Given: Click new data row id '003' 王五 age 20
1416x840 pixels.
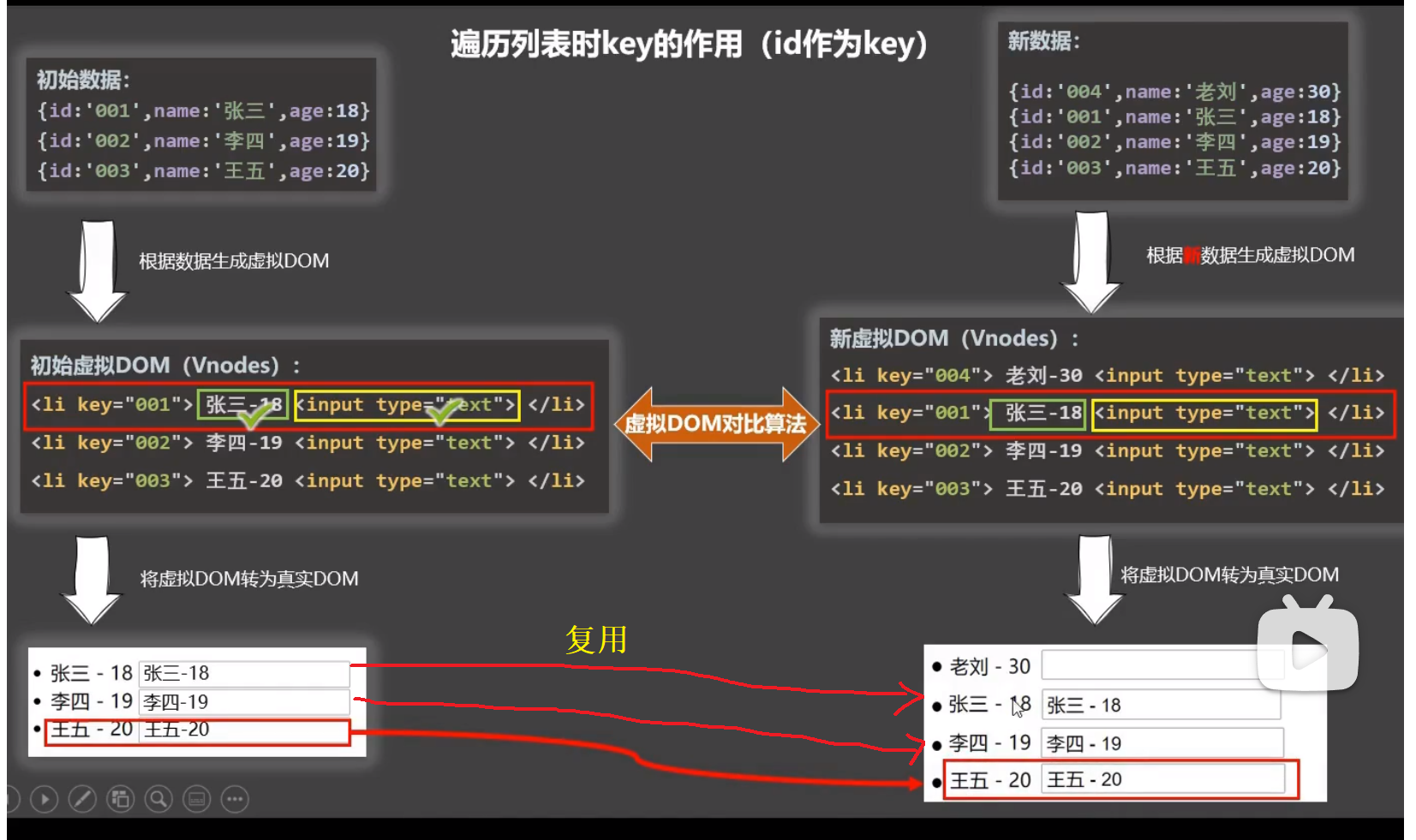Looking at the screenshot, I should tap(1174, 168).
